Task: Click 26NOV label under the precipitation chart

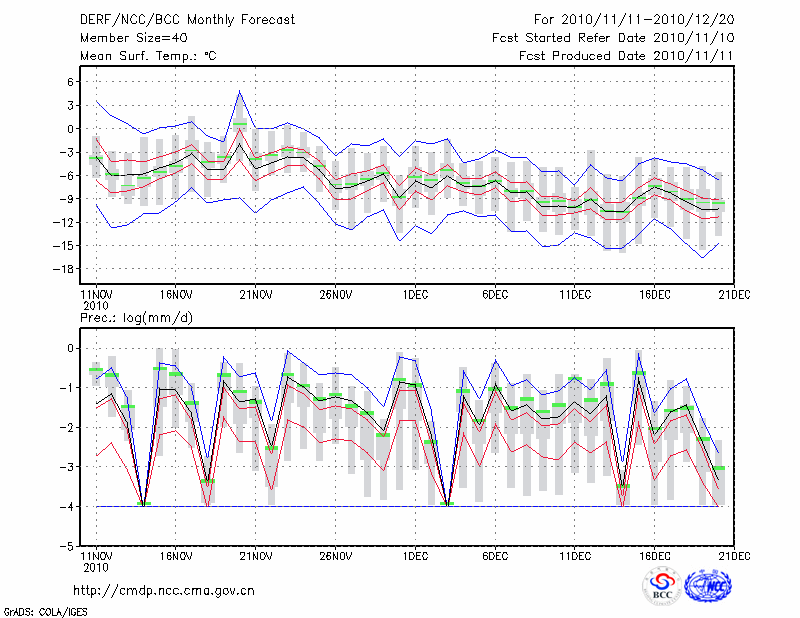Action: (335, 555)
